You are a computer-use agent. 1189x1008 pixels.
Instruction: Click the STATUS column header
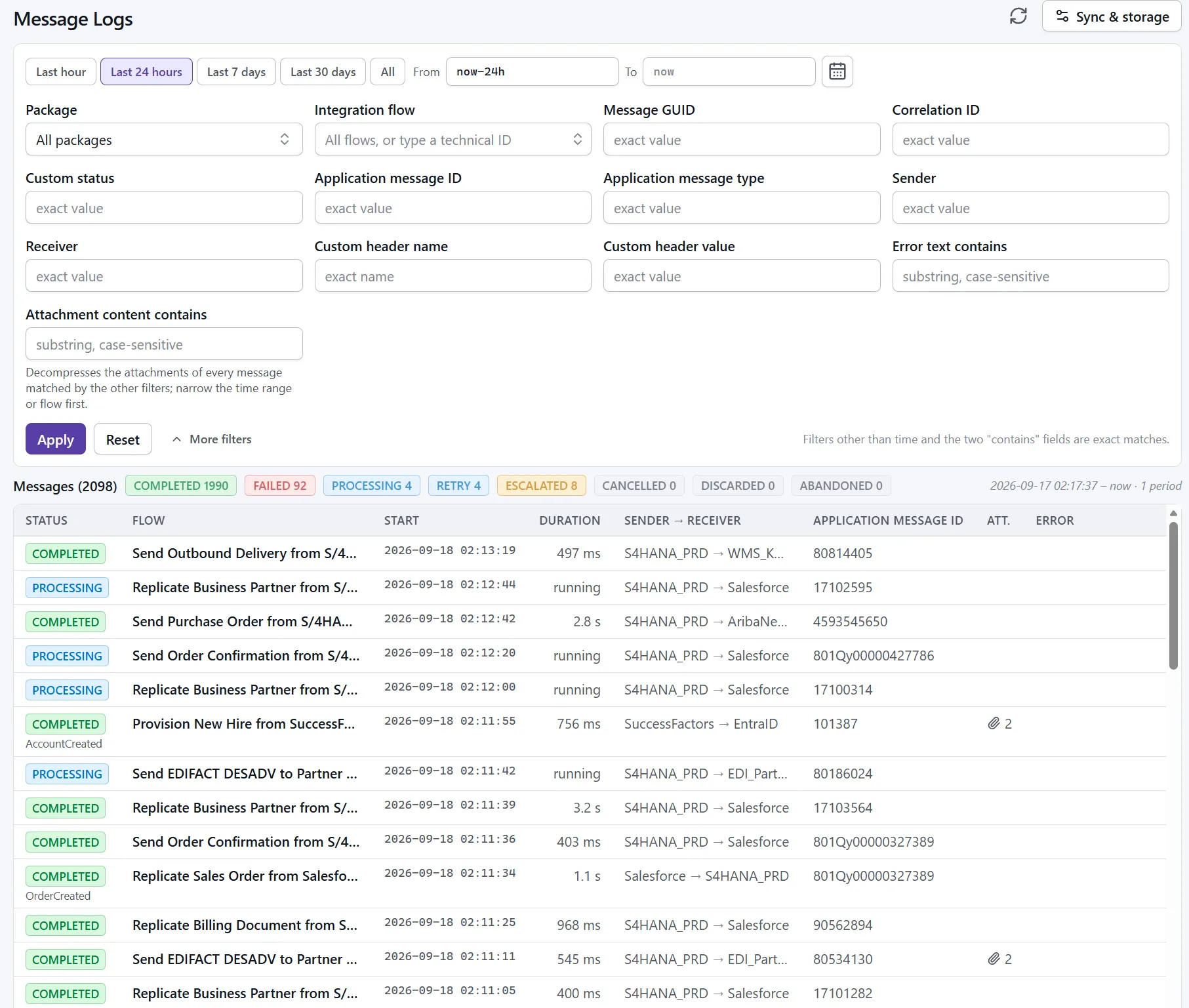point(47,520)
